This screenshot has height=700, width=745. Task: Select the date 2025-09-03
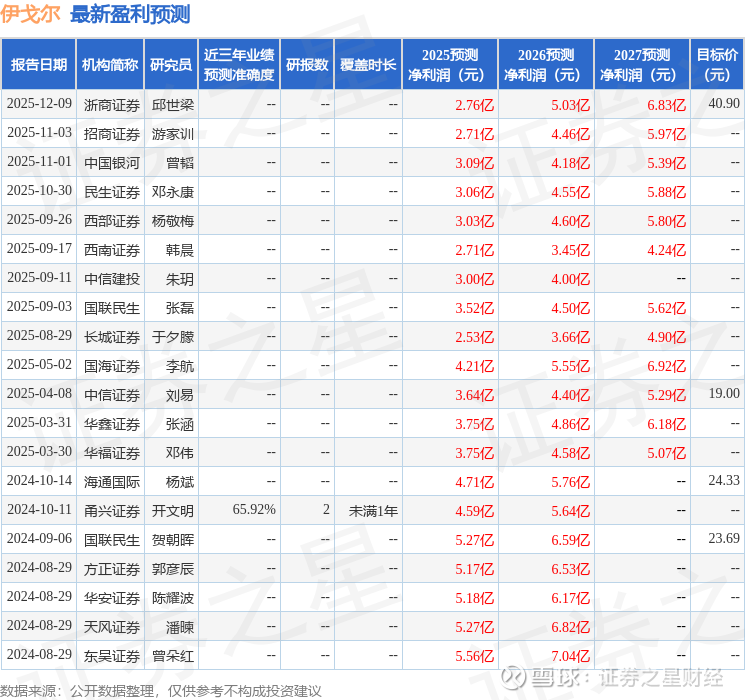point(39,307)
